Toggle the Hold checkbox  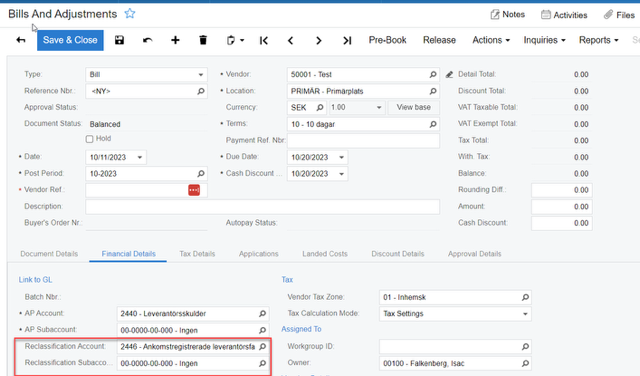[x=89, y=139]
